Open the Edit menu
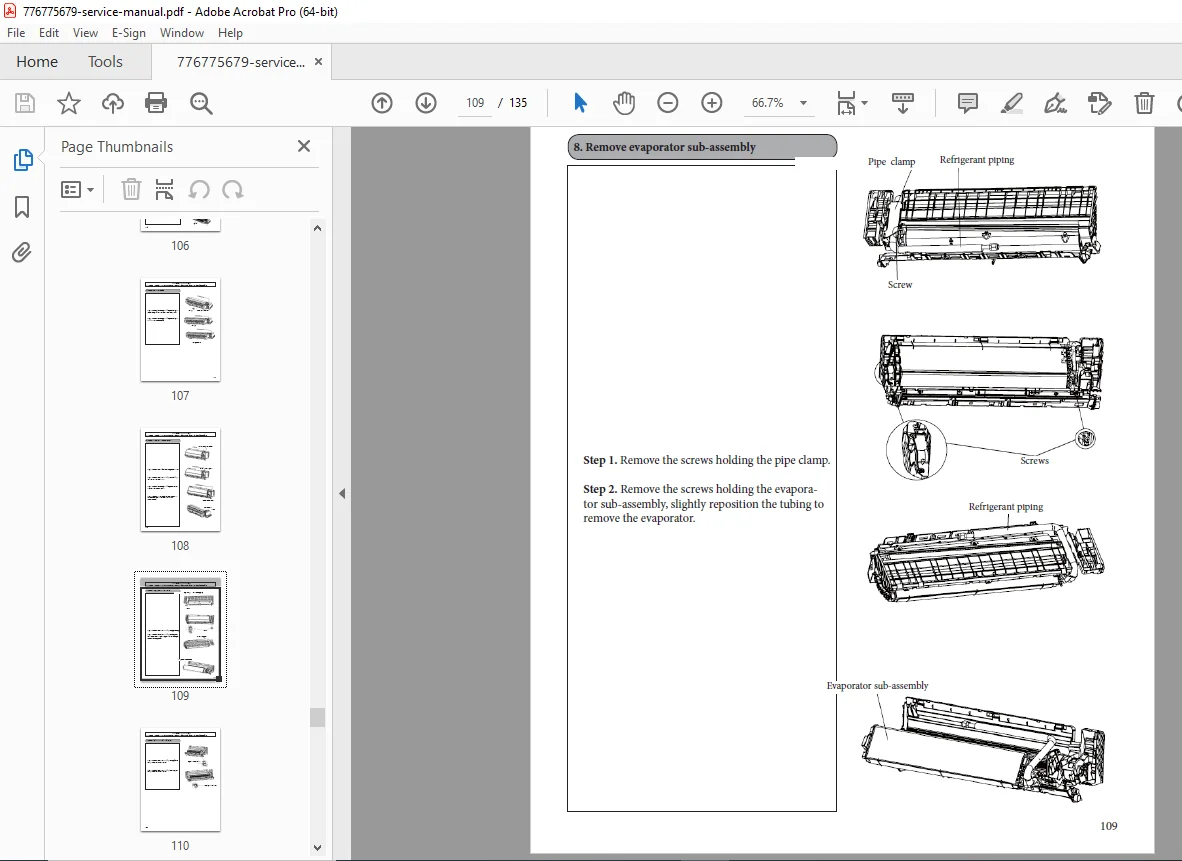 (x=49, y=33)
